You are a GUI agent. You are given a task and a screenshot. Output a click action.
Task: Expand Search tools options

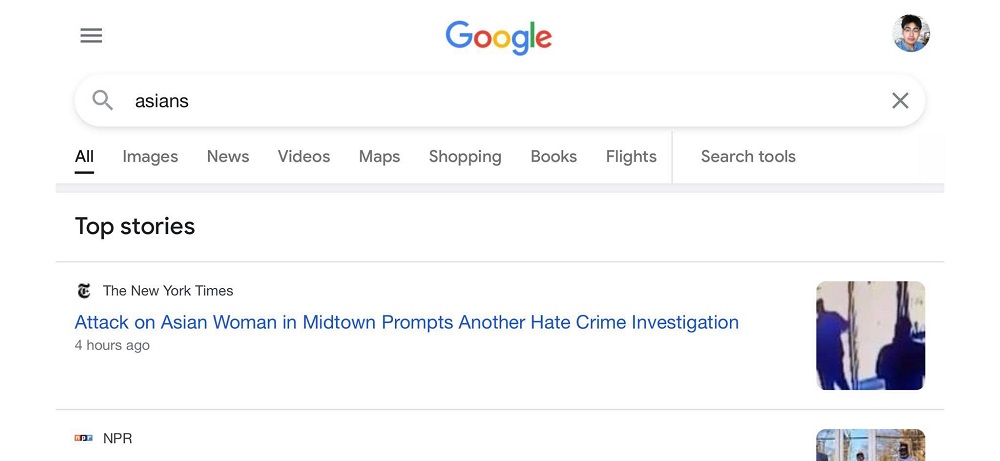point(748,157)
